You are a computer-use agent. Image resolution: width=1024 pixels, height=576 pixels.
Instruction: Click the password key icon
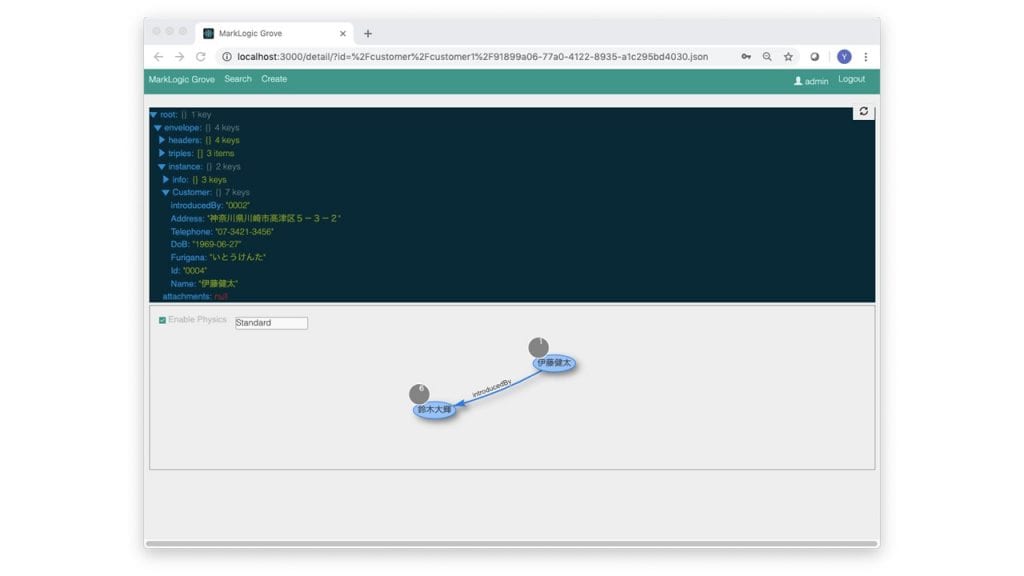click(746, 57)
